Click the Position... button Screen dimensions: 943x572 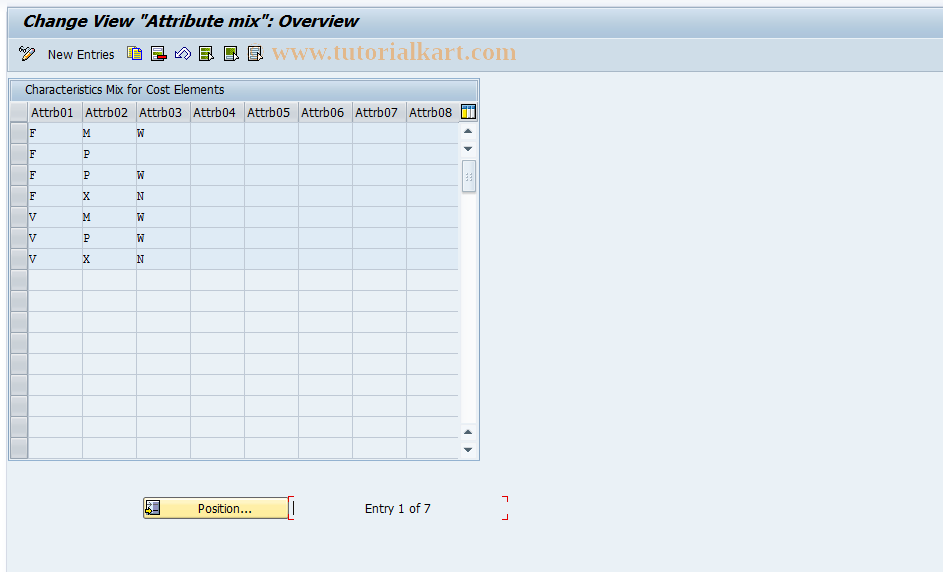click(216, 508)
